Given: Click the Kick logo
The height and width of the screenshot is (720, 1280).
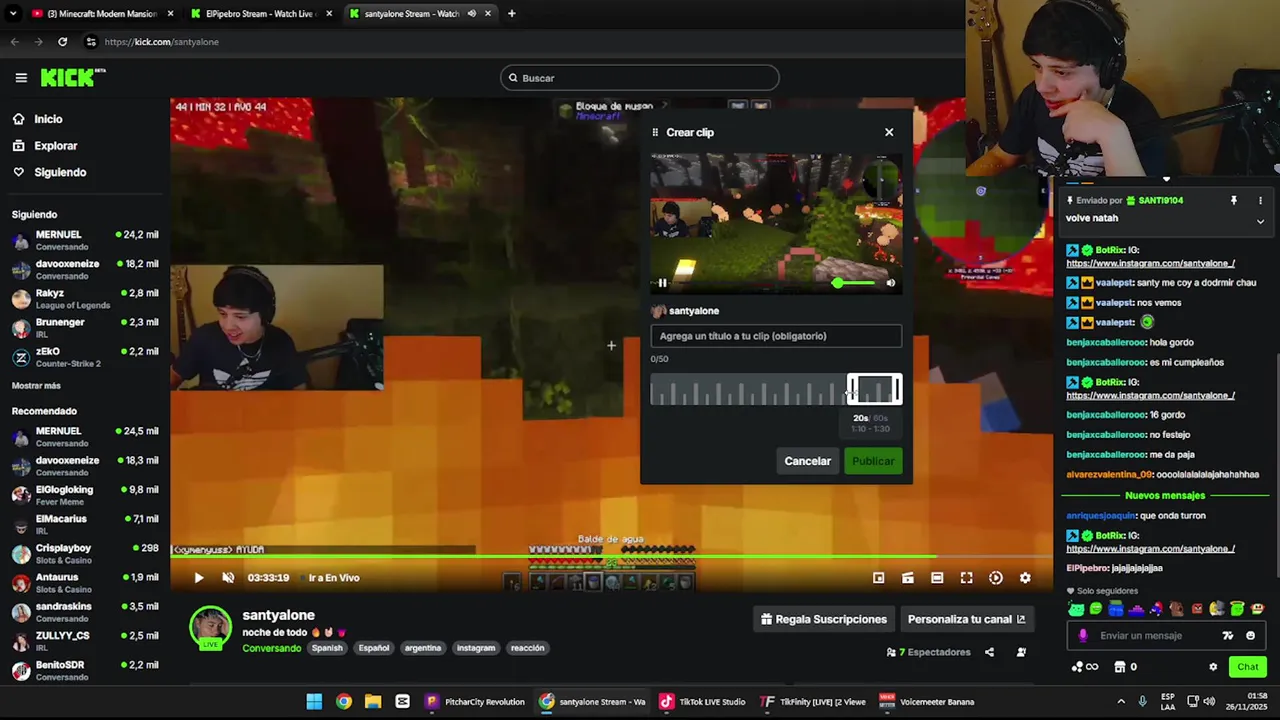Looking at the screenshot, I should (x=72, y=77).
